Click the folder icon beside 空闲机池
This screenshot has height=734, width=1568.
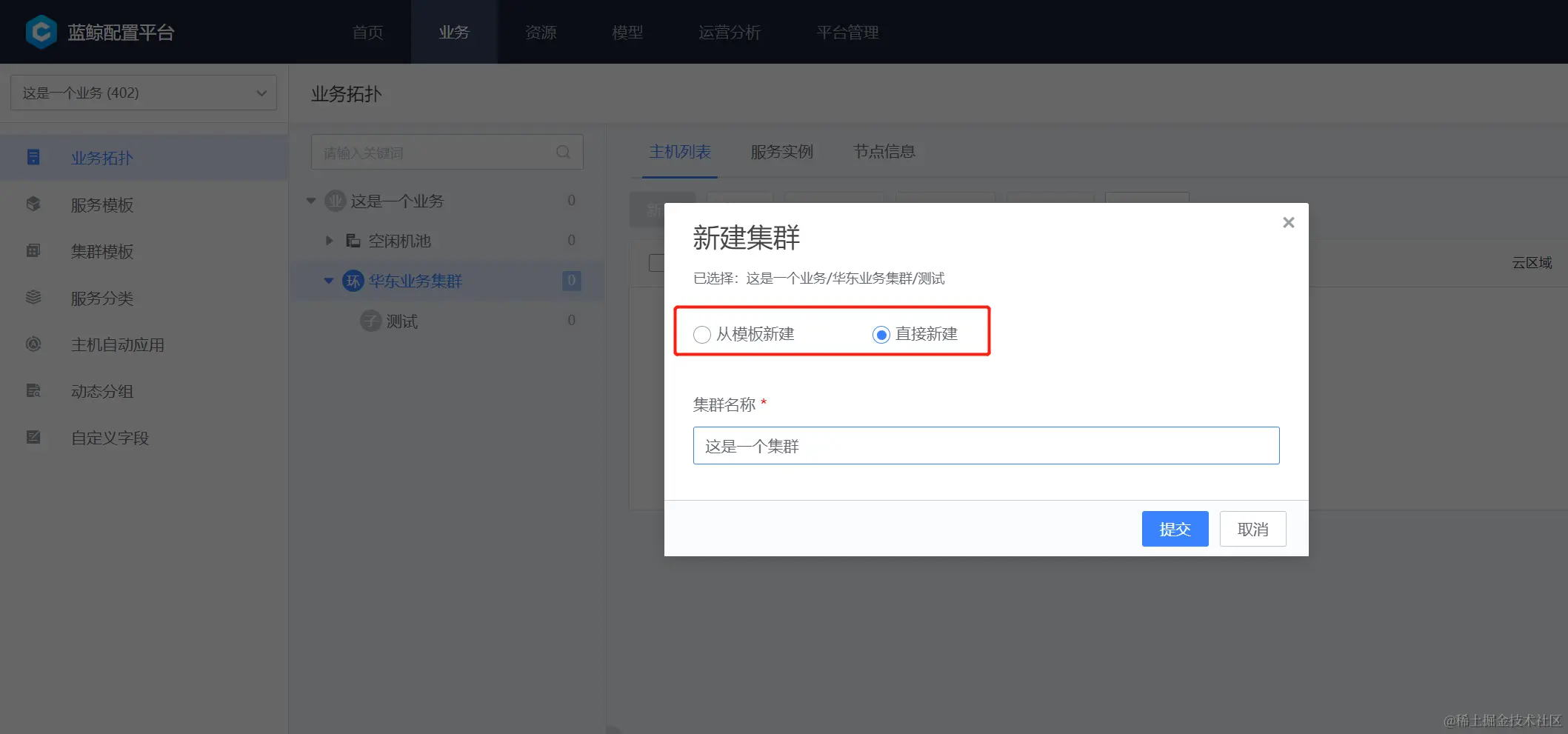[x=353, y=241]
